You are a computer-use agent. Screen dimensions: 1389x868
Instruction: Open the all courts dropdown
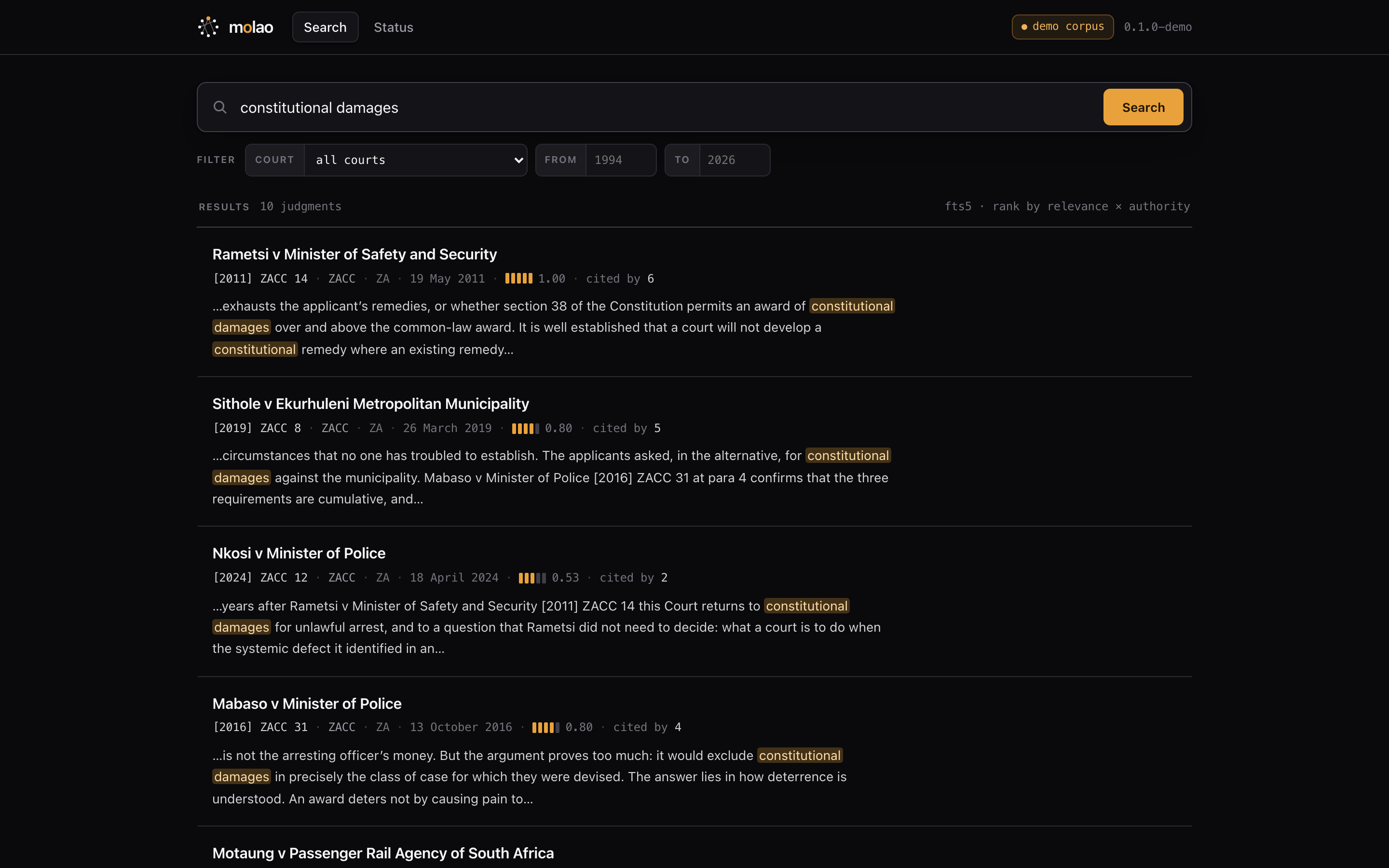[416, 160]
